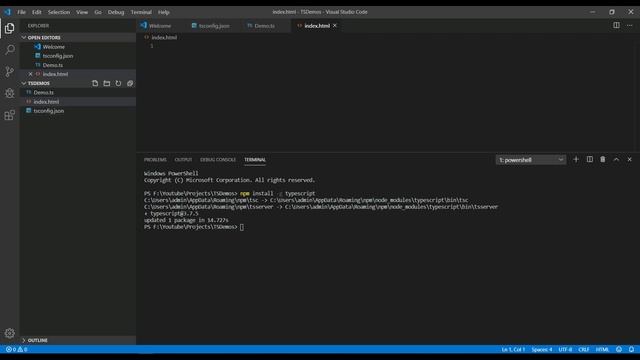This screenshot has height=360, width=640.
Task: Open the Manage gear menu
Action: (9, 333)
